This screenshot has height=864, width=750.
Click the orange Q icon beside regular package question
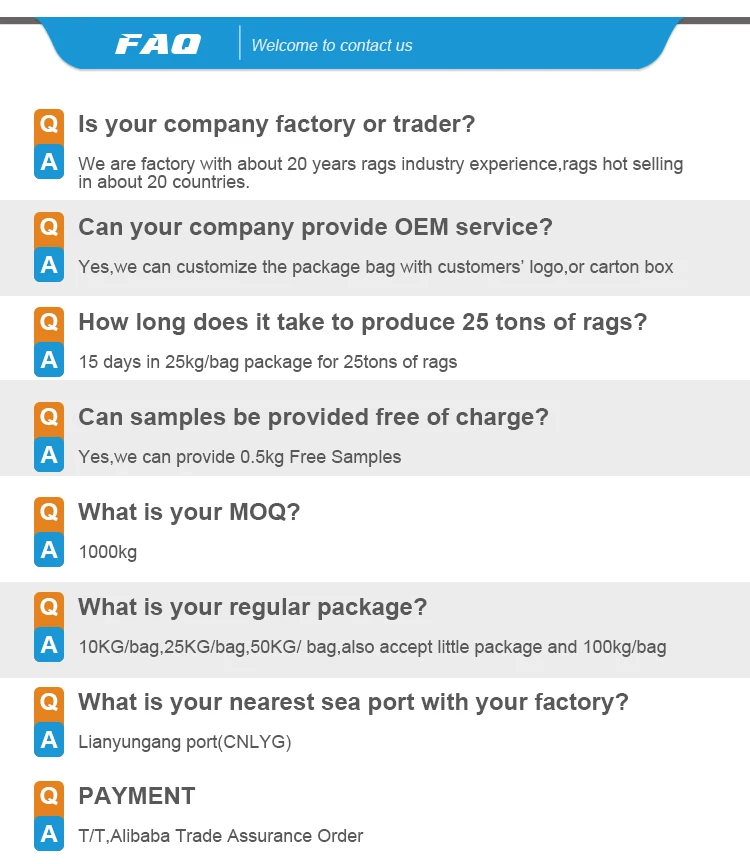point(49,607)
